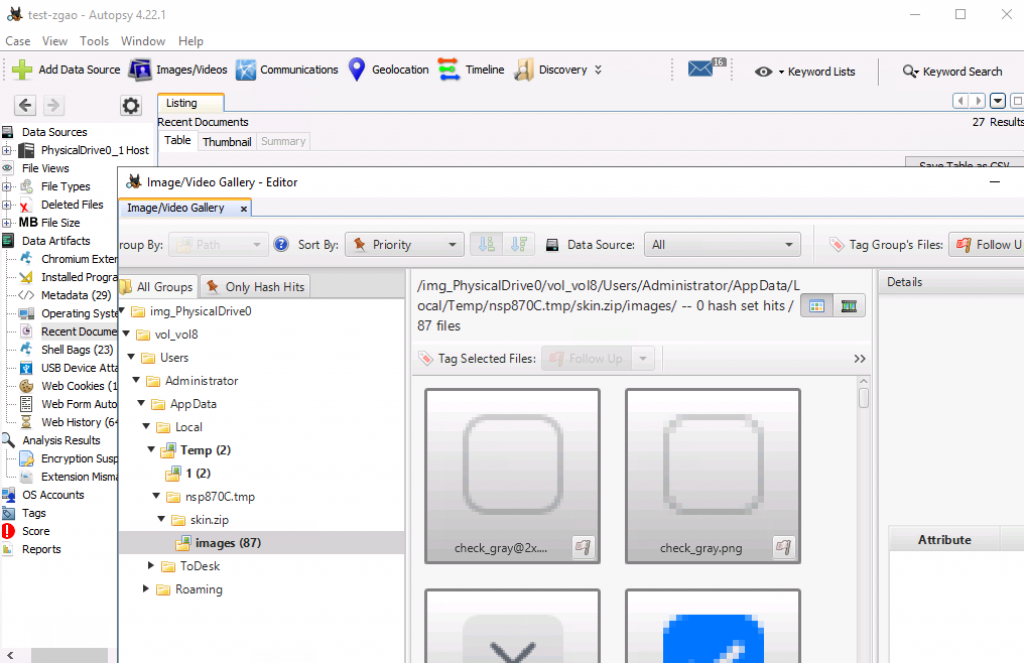Switch to the Only Hash Hits tab
The width and height of the screenshot is (1024, 663).
pos(255,287)
